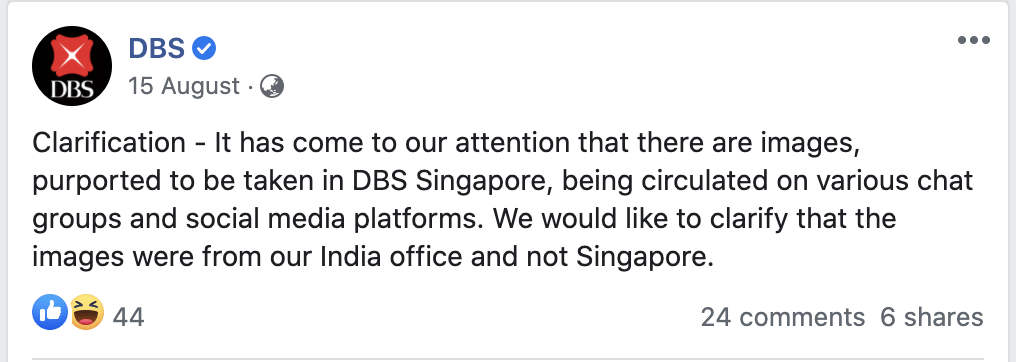Click the dot separator next to the date

(x=250, y=86)
